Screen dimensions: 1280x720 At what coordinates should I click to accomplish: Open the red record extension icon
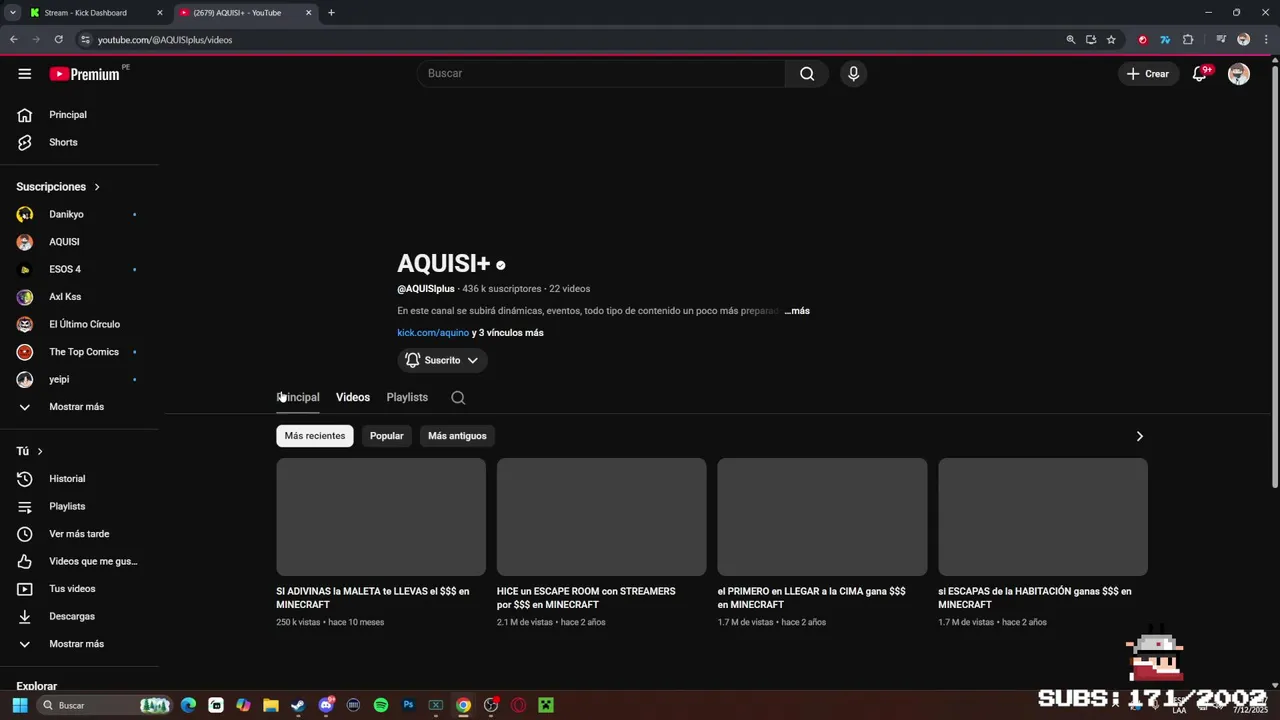click(1143, 40)
